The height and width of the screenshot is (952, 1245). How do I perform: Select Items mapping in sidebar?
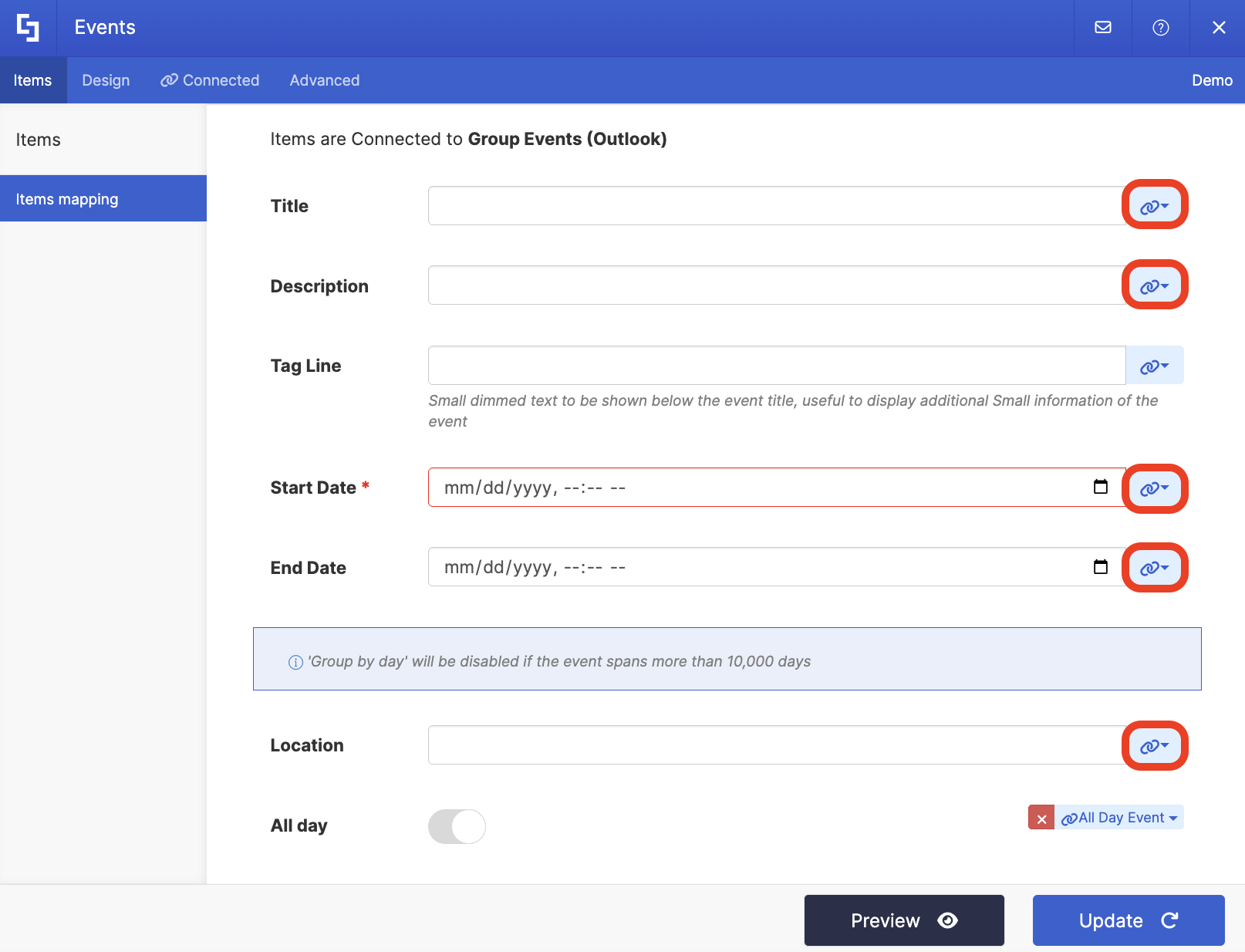[x=103, y=199]
